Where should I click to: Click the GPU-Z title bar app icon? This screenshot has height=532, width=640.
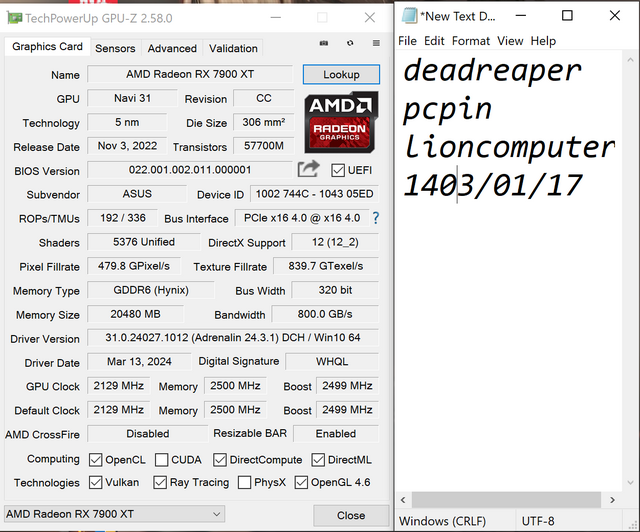(x=13, y=17)
